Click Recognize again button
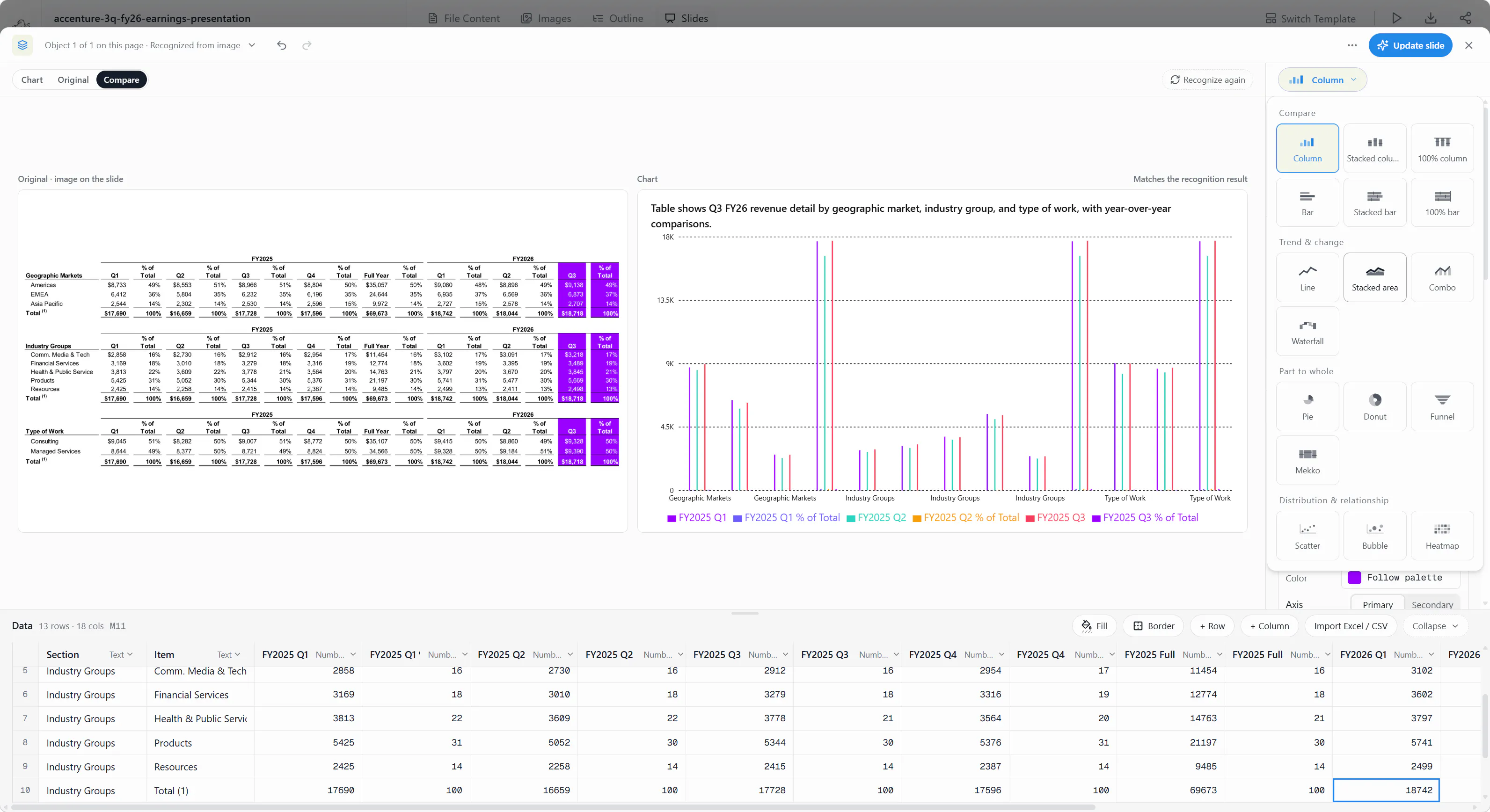 click(1207, 80)
